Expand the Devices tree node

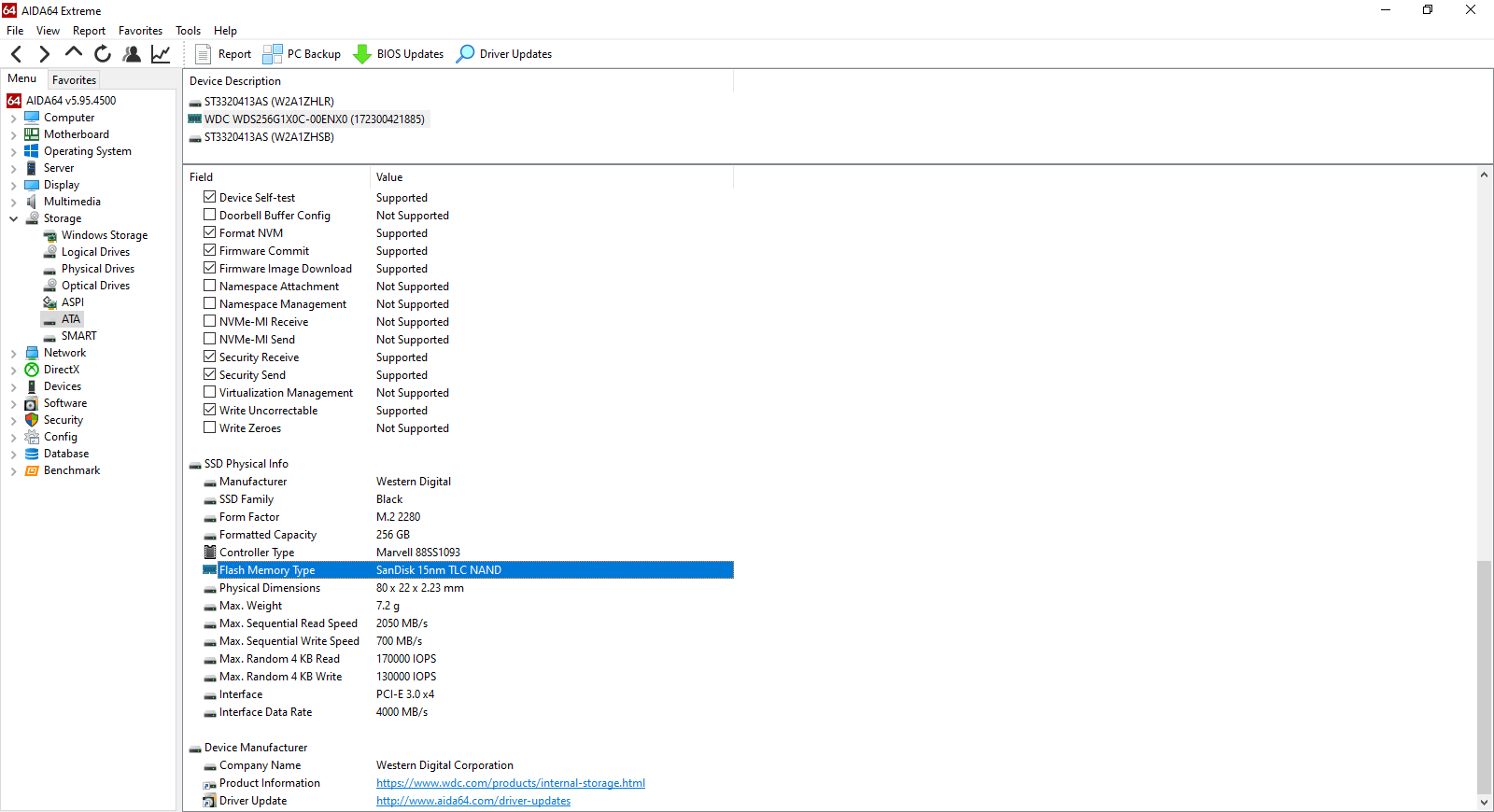click(x=13, y=387)
